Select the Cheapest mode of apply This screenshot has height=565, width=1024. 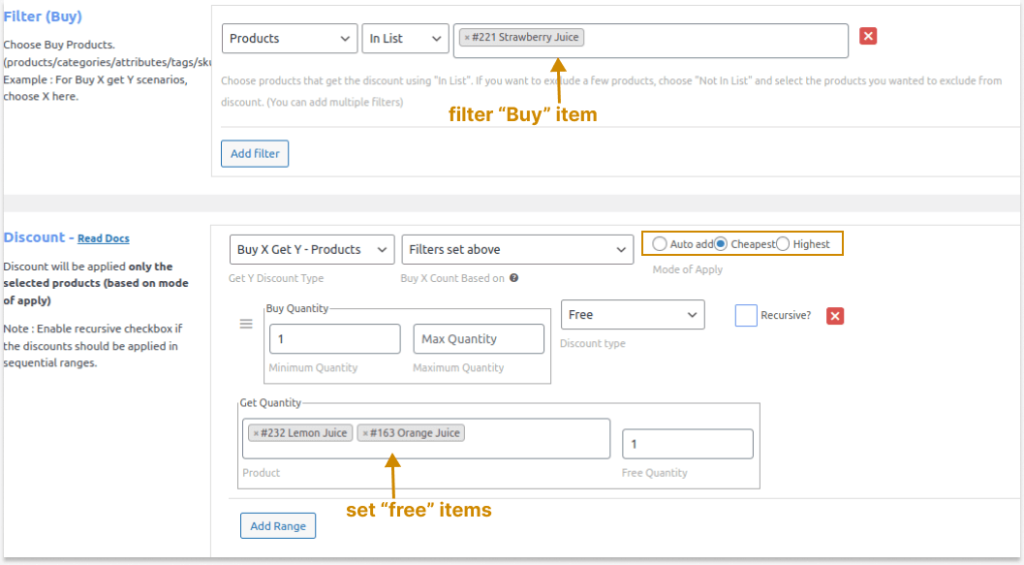[720, 244]
